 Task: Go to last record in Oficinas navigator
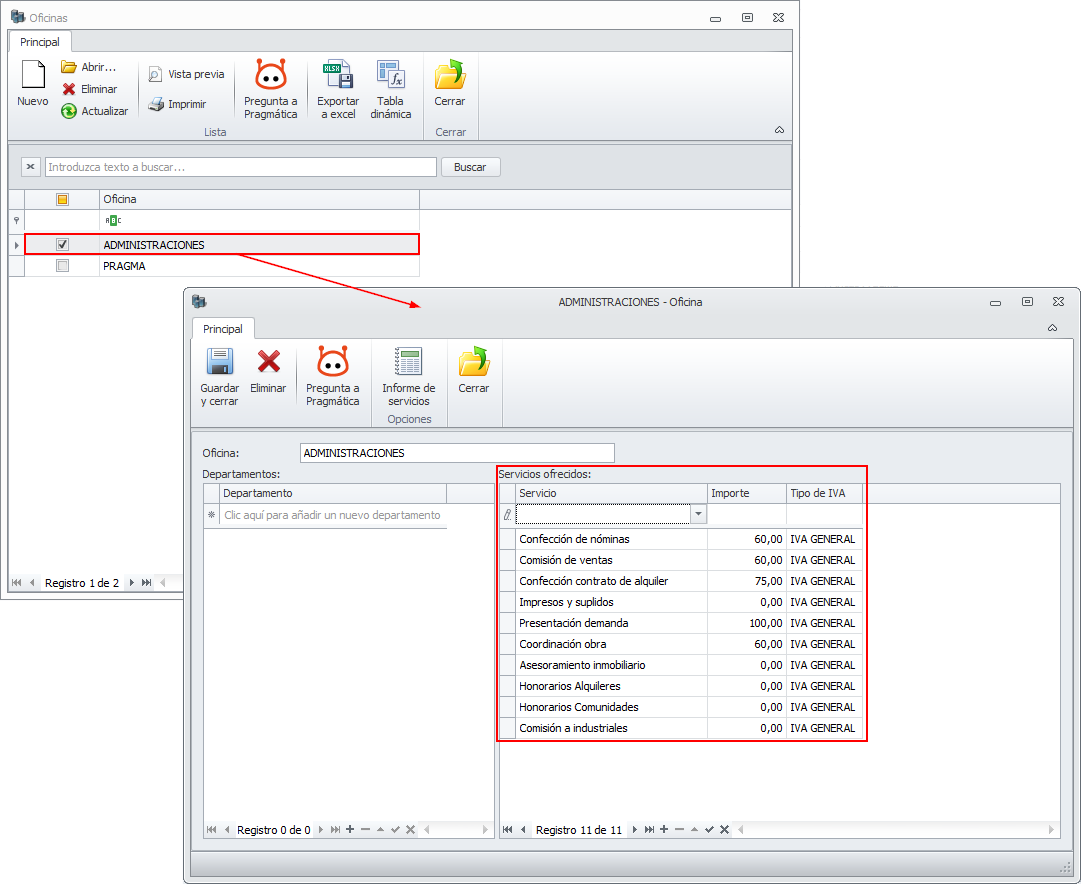tap(146, 583)
